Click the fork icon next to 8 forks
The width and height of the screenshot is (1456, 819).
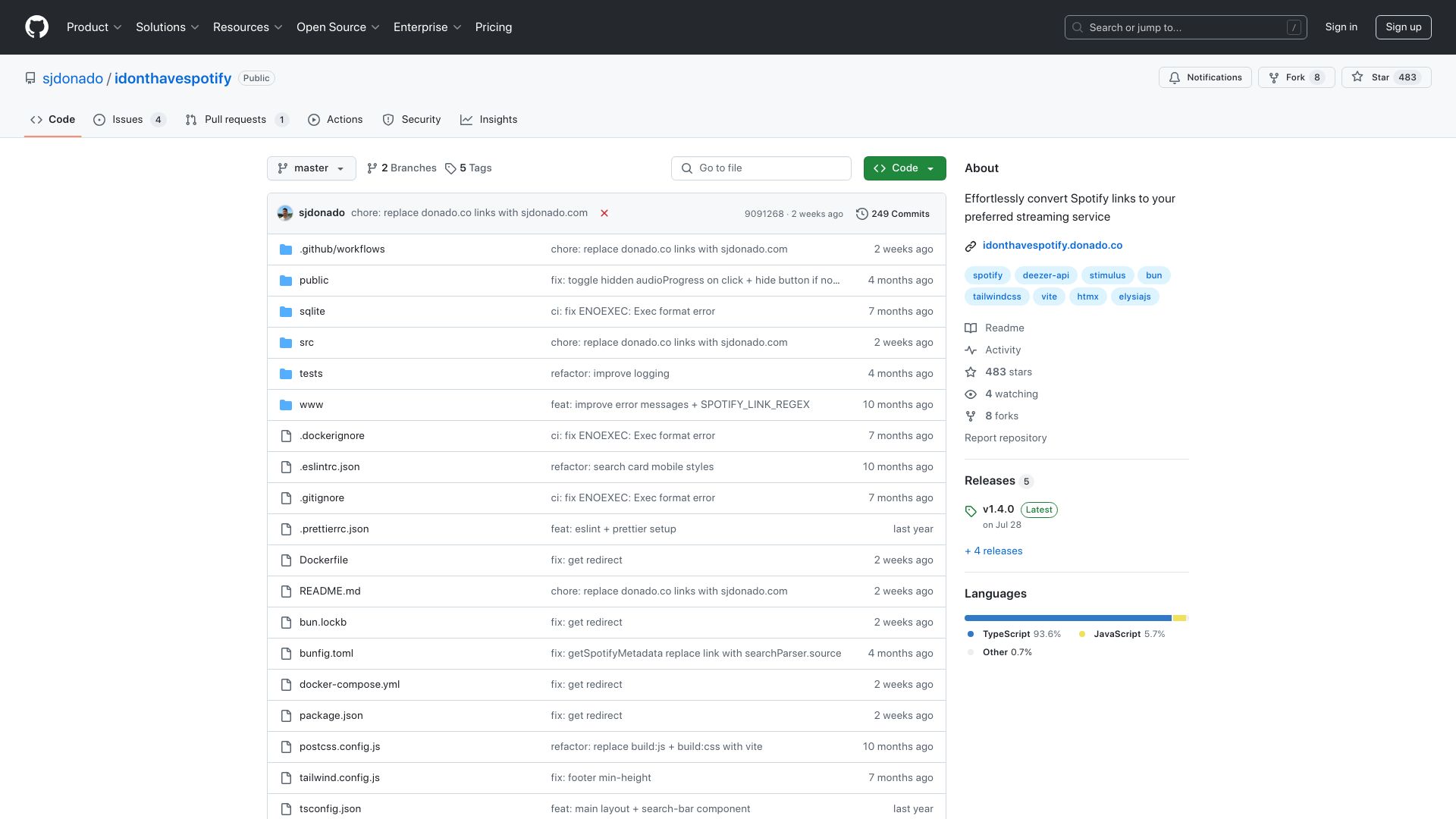(971, 416)
